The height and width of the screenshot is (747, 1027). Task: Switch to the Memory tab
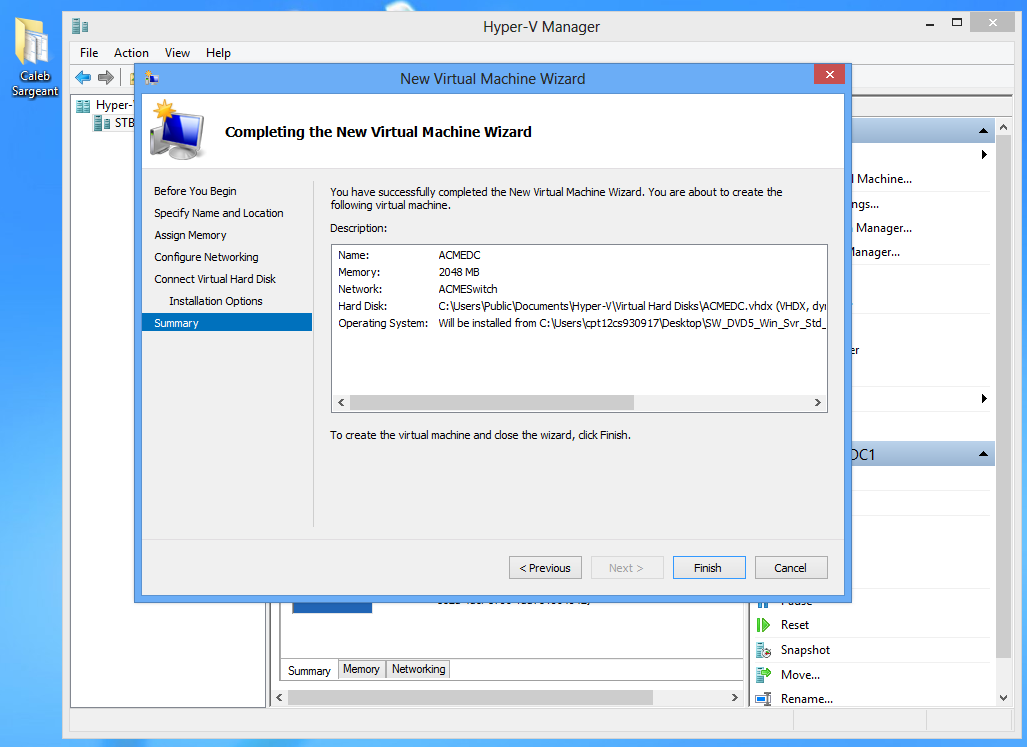pos(362,669)
